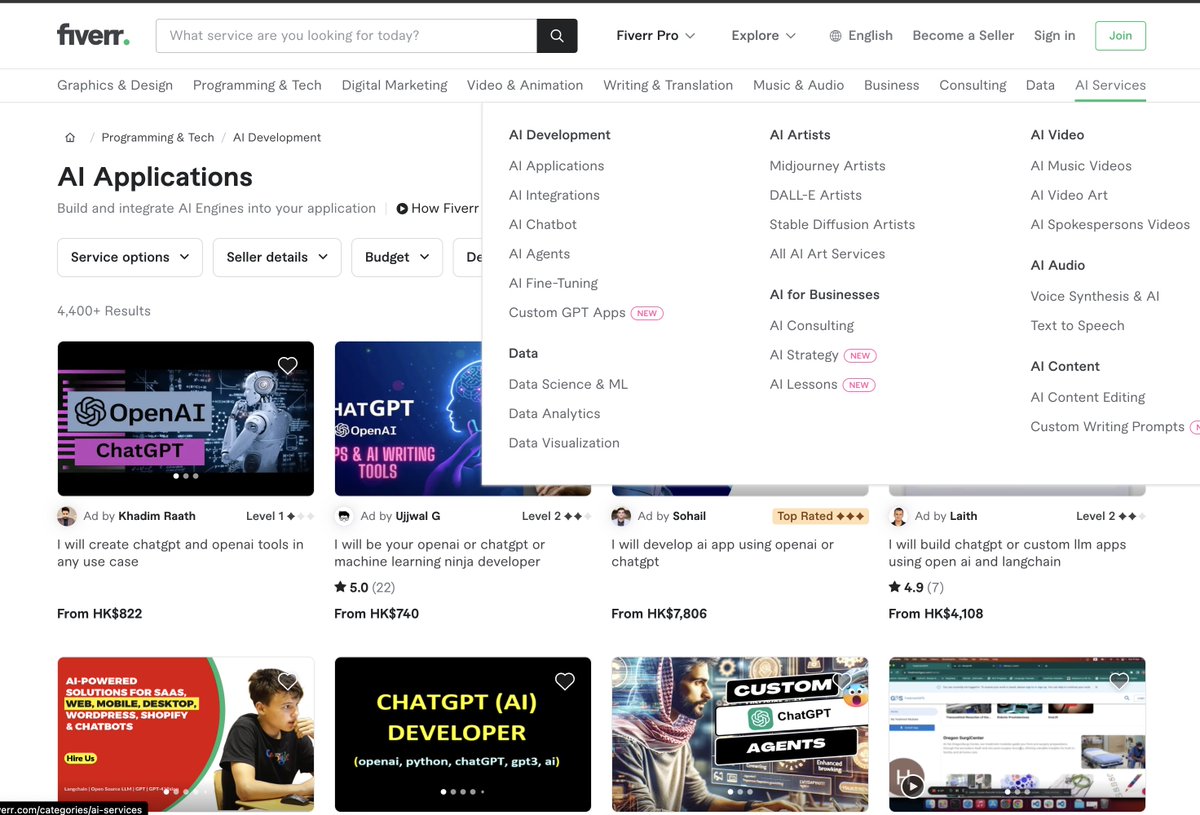The image size is (1200, 815).
Task: Save the AI-powered solutions gig with heart
Action: (288, 682)
